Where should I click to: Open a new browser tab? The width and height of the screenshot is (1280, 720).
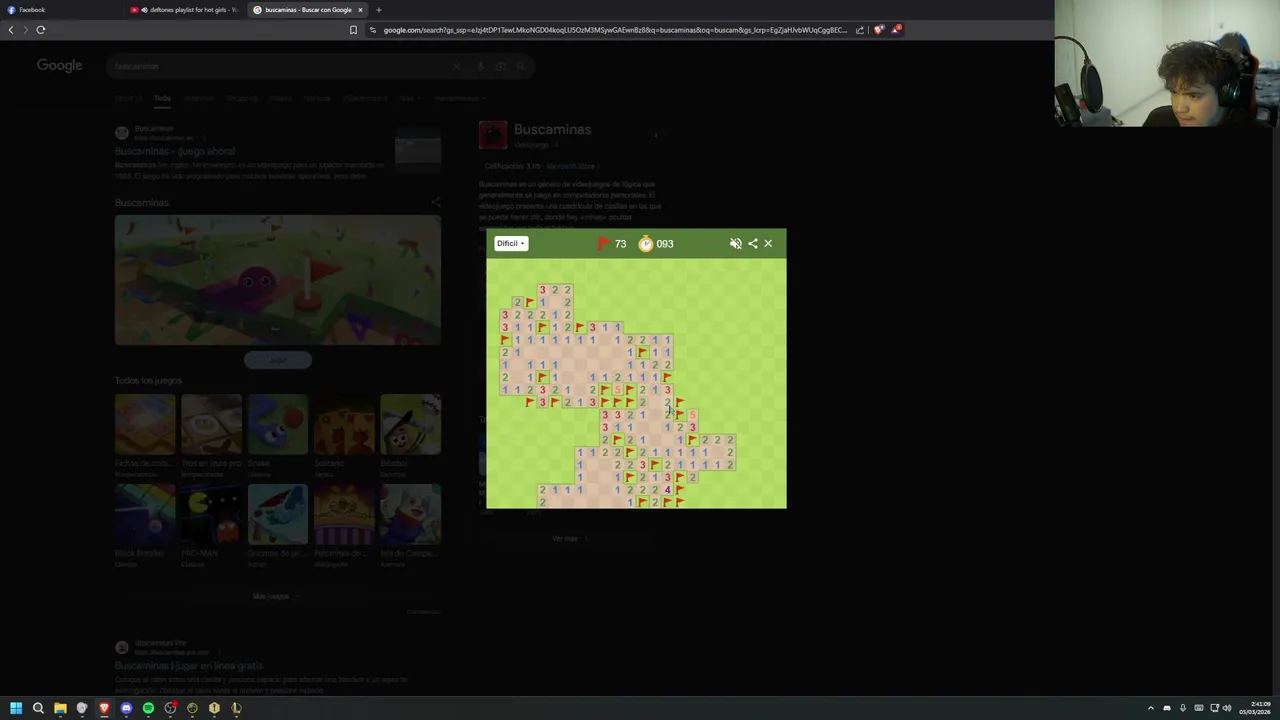(x=378, y=10)
